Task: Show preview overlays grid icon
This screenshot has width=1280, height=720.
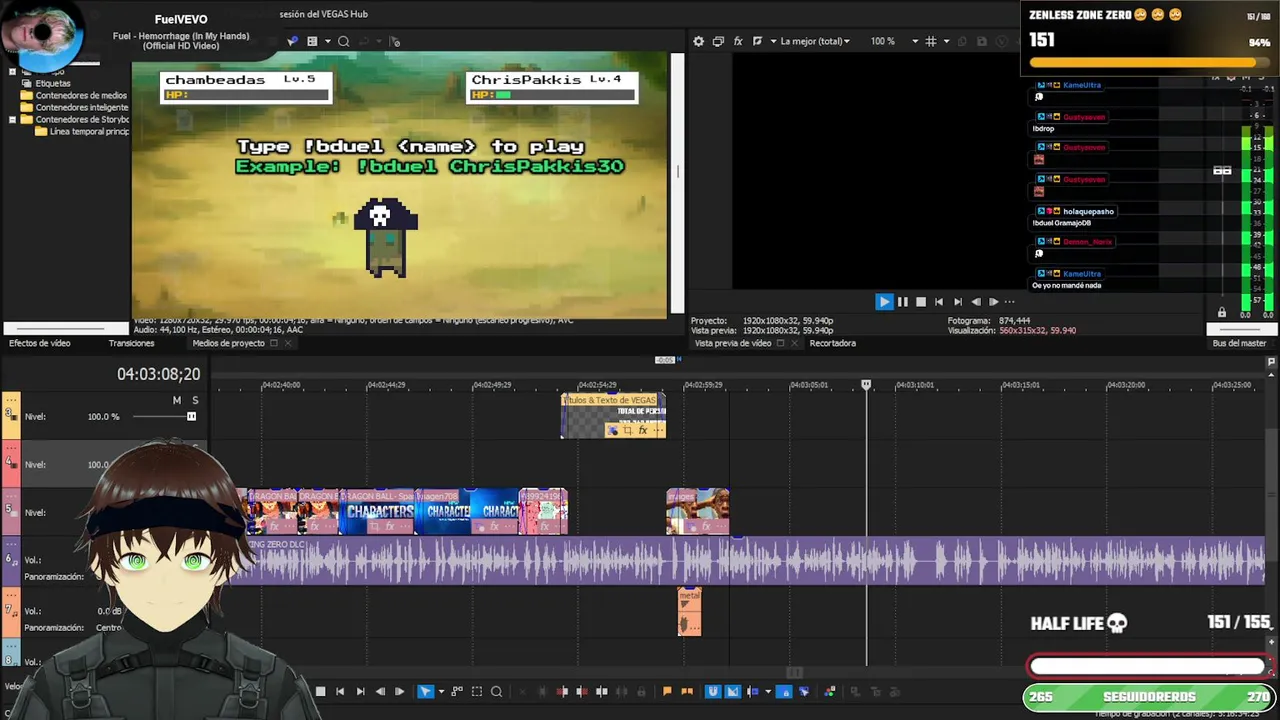Action: (931, 41)
